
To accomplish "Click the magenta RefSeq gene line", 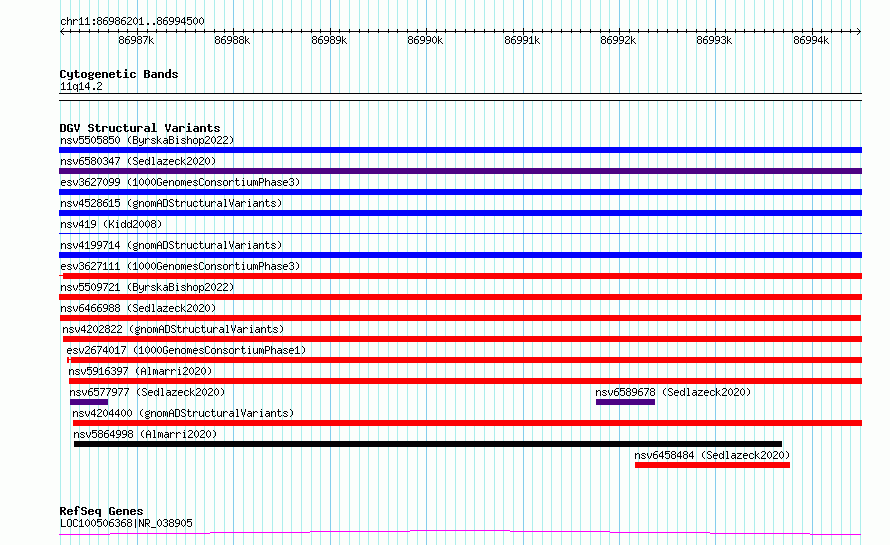I will [x=460, y=533].
